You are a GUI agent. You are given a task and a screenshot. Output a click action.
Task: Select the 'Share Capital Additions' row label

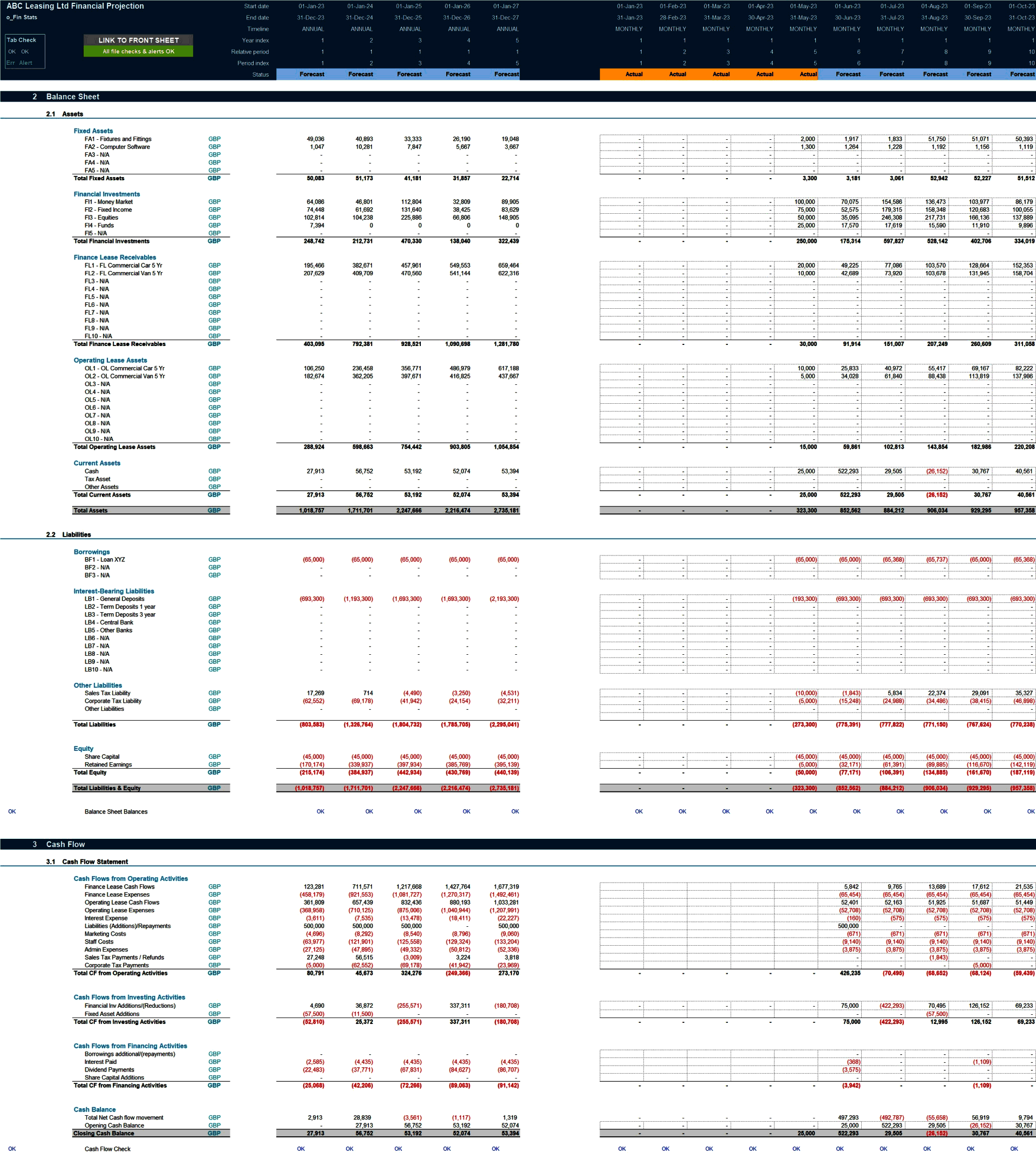[114, 1077]
